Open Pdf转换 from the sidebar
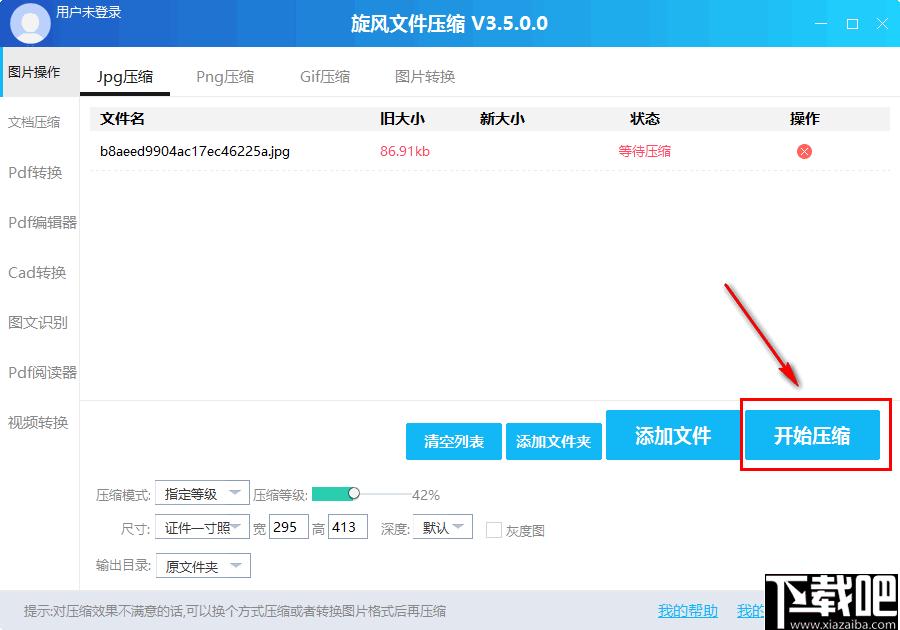 click(35, 172)
